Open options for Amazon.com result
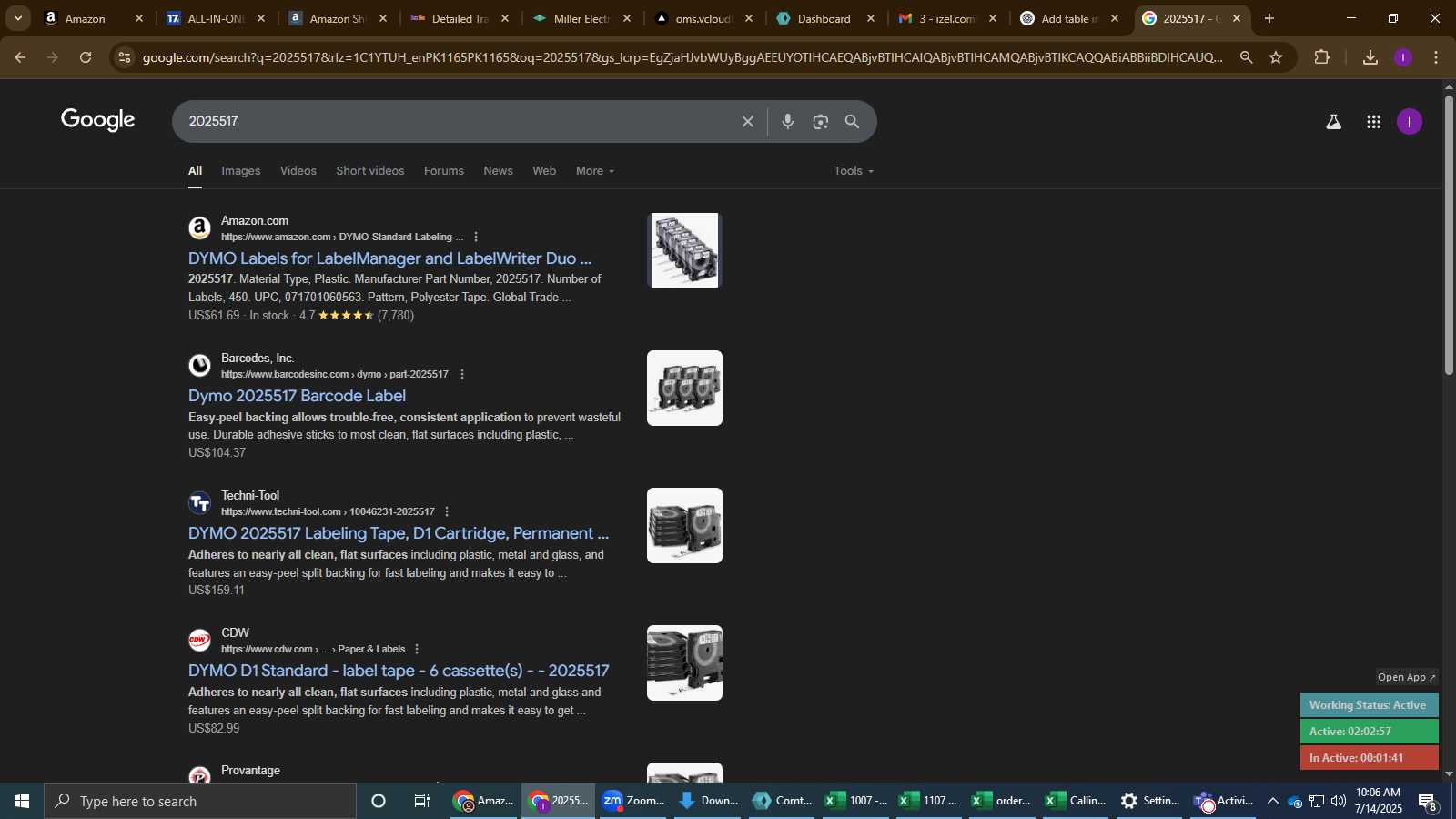The image size is (1456, 819). [x=476, y=237]
